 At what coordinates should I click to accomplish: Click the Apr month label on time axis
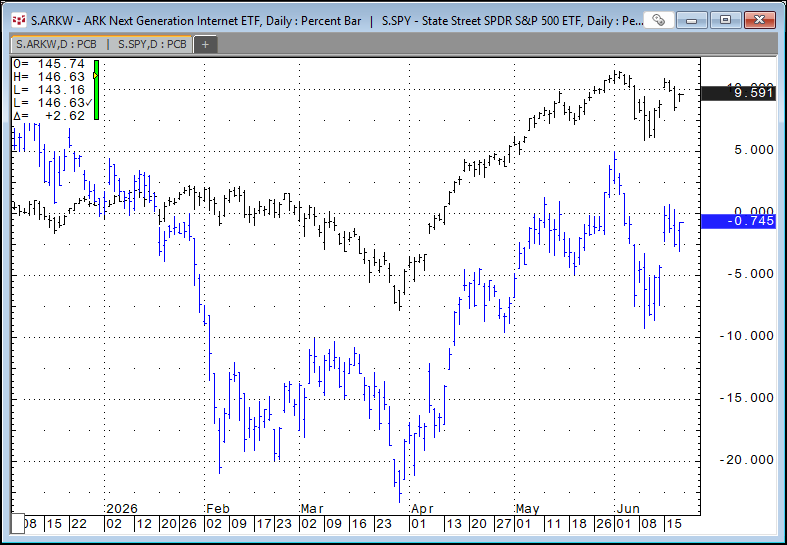click(422, 509)
